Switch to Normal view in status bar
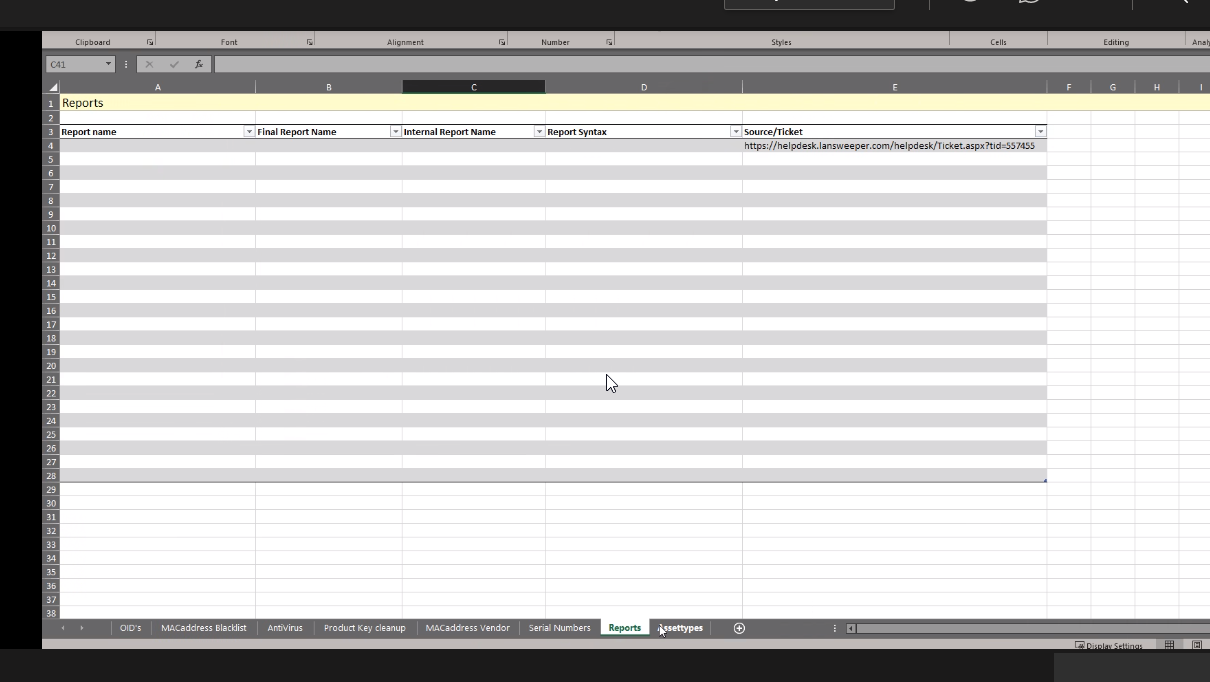 [x=1169, y=646]
